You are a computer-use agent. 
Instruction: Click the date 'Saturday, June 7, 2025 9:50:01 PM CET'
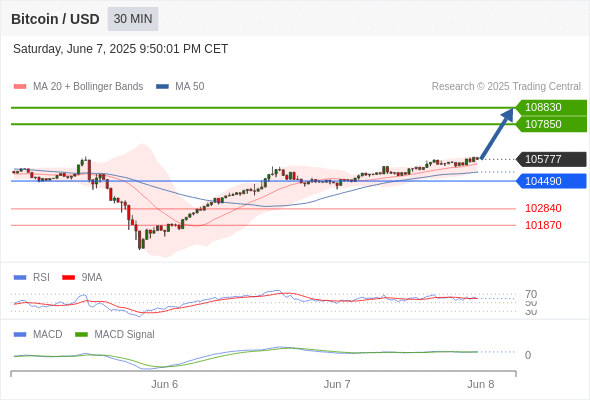120,49
